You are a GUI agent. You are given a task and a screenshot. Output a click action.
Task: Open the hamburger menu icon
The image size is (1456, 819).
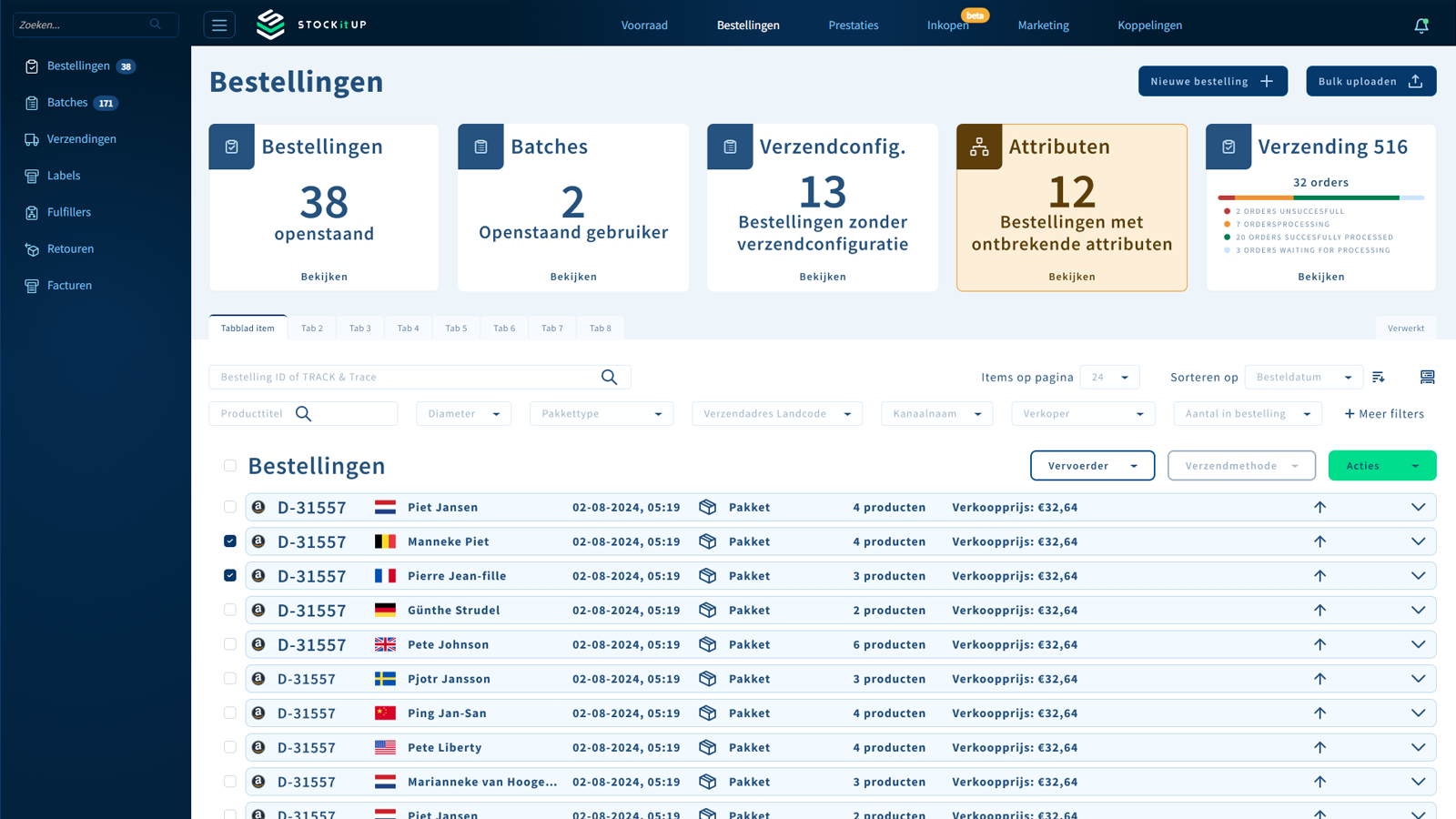(219, 25)
